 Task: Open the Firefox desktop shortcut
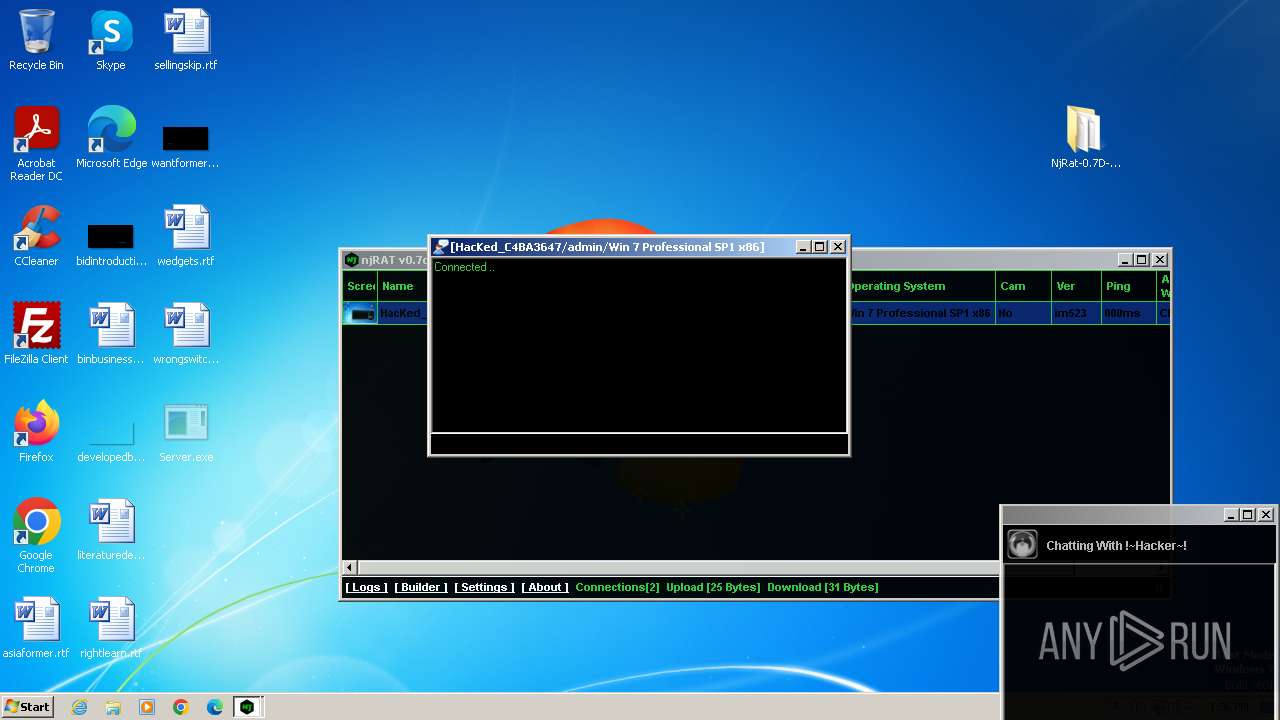pyautogui.click(x=36, y=432)
